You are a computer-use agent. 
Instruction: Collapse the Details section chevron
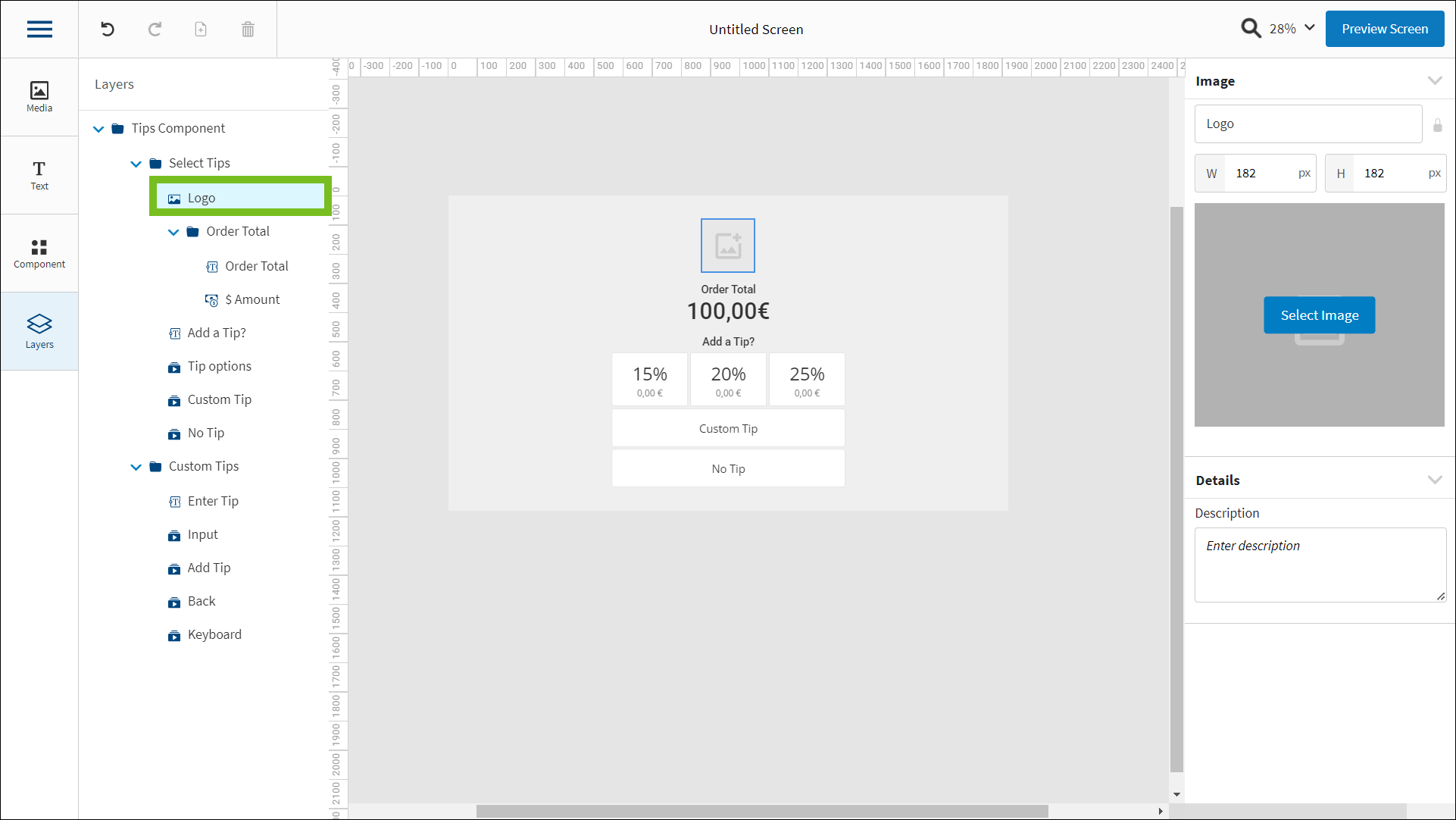click(x=1434, y=480)
